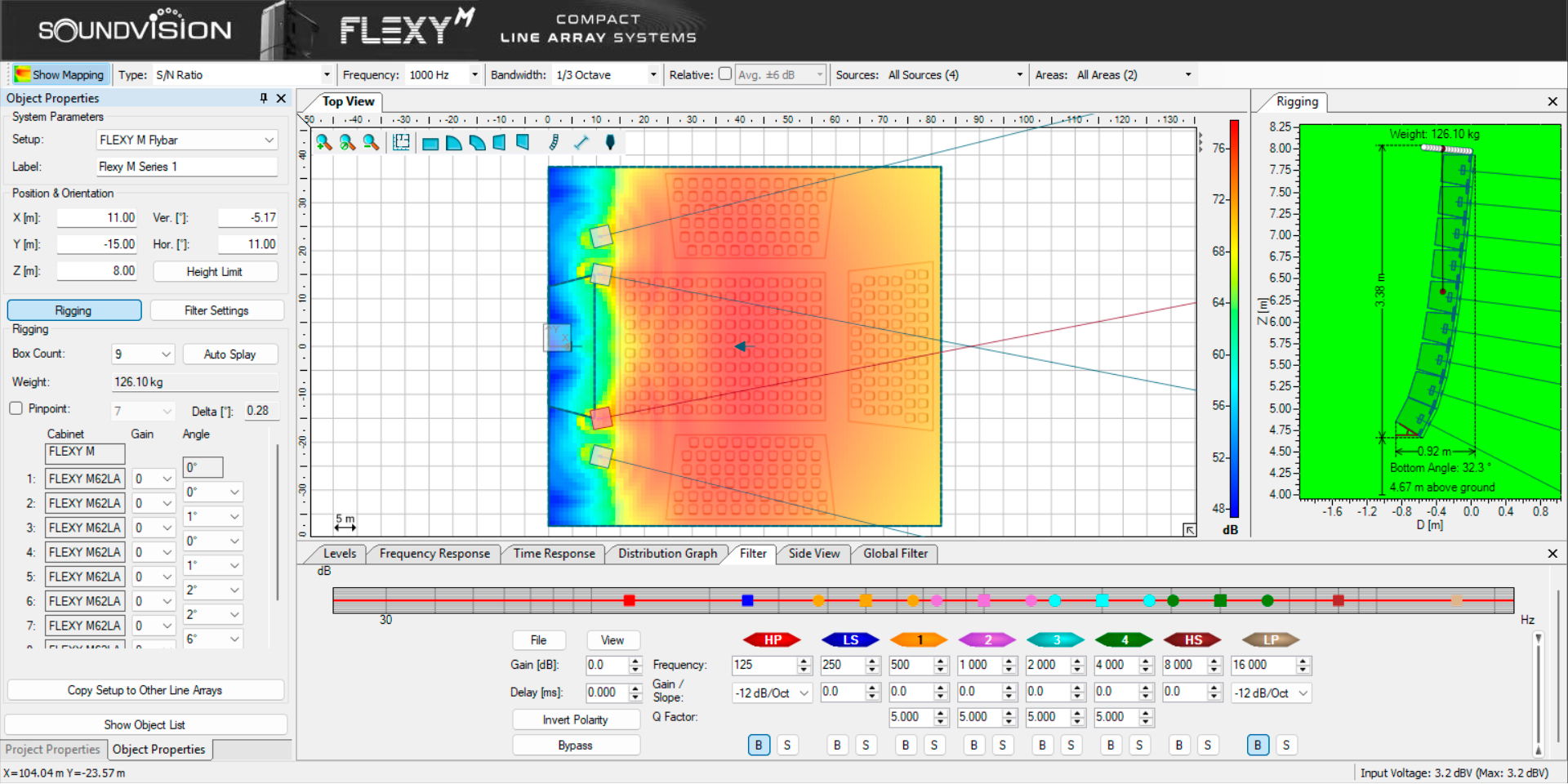
Task: Open the Sources dropdown
Action: (955, 74)
